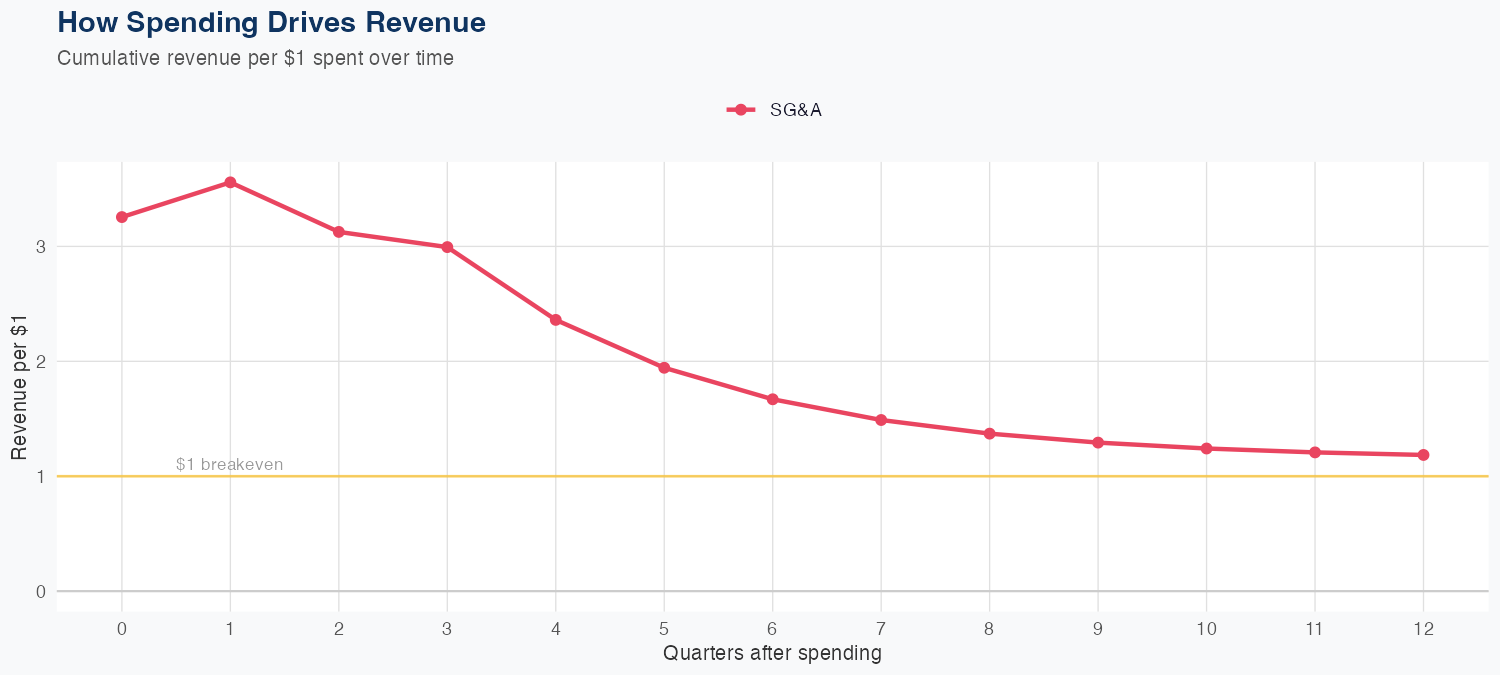This screenshot has height=675, width=1500.
Task: Click the '$1 breakeven' line label
Action: click(229, 465)
